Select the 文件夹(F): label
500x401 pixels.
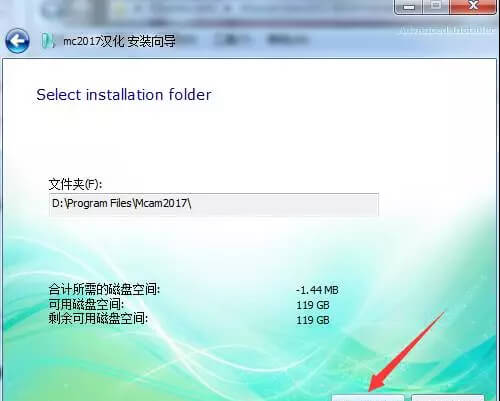75,184
